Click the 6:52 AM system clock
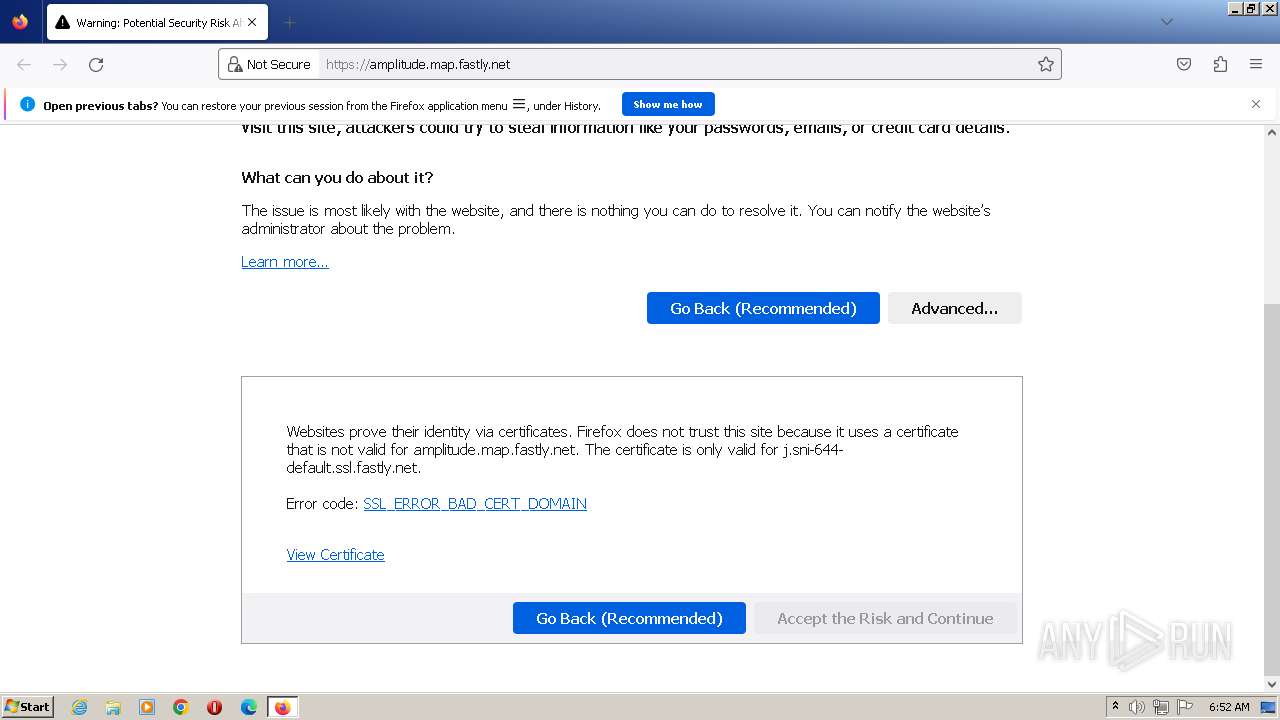 [1229, 707]
